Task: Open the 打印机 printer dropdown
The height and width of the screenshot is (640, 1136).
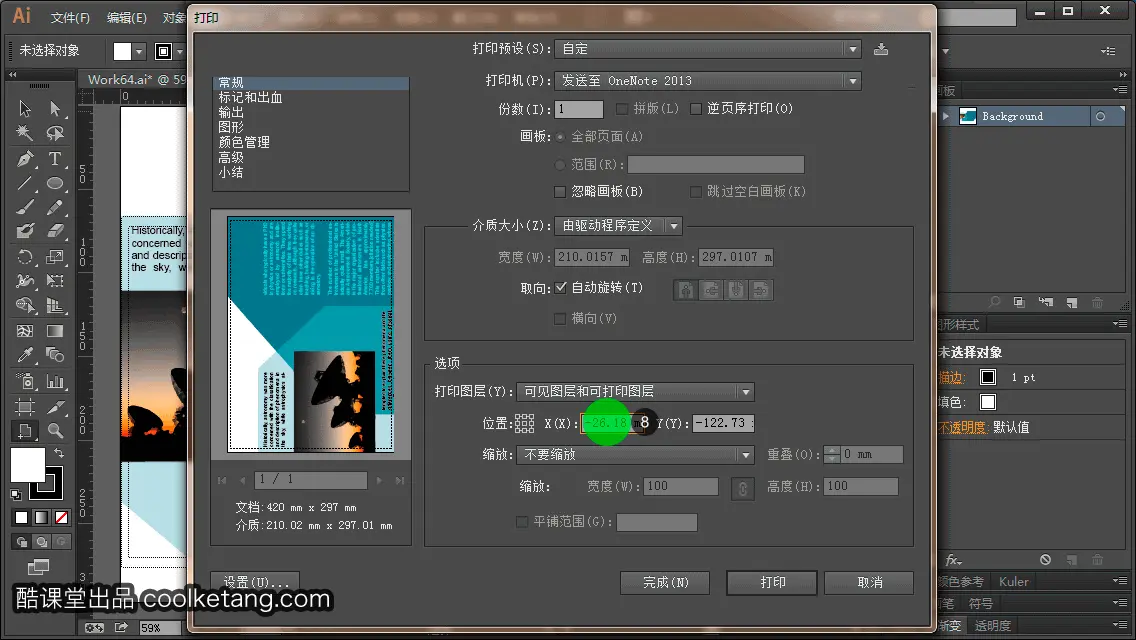Action: [708, 81]
